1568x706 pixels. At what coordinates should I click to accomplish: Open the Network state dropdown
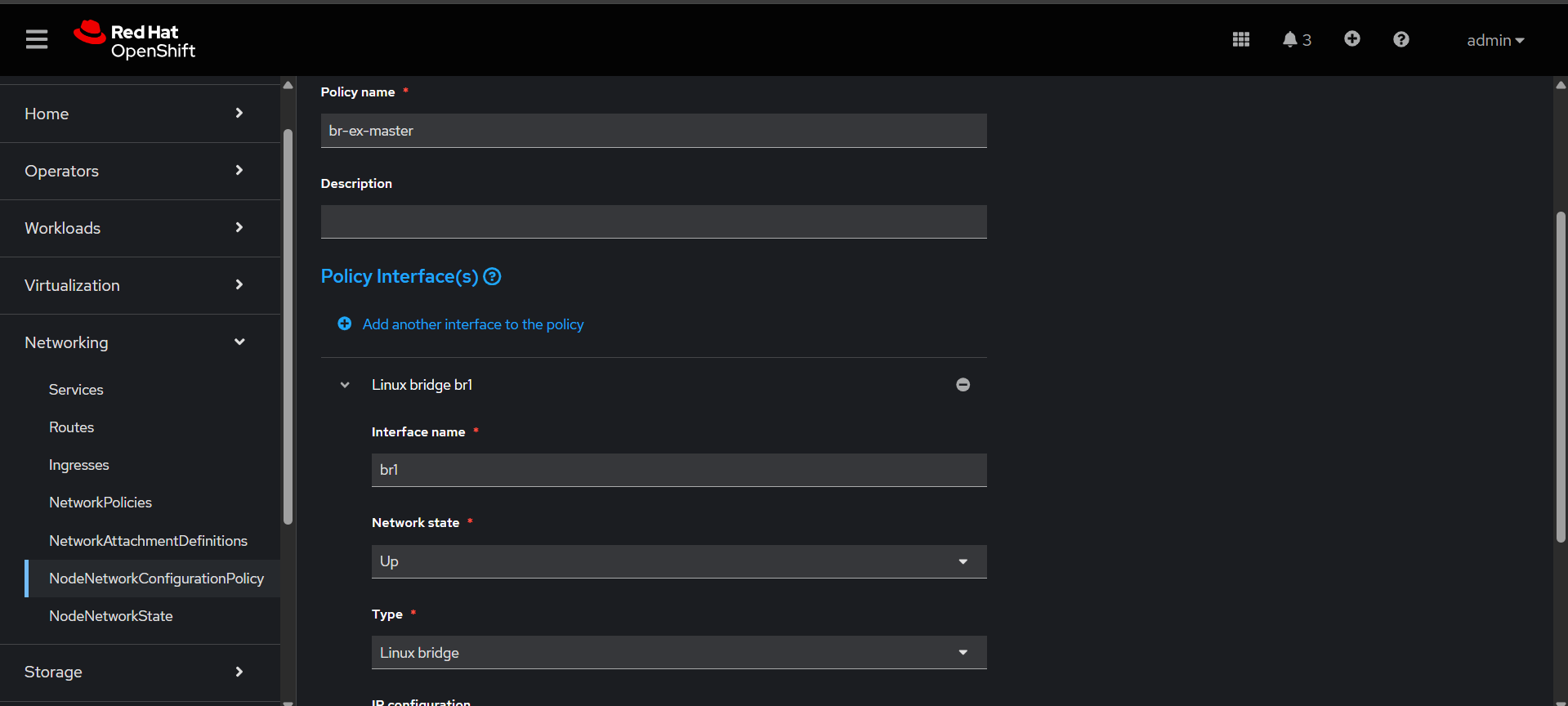click(678, 561)
